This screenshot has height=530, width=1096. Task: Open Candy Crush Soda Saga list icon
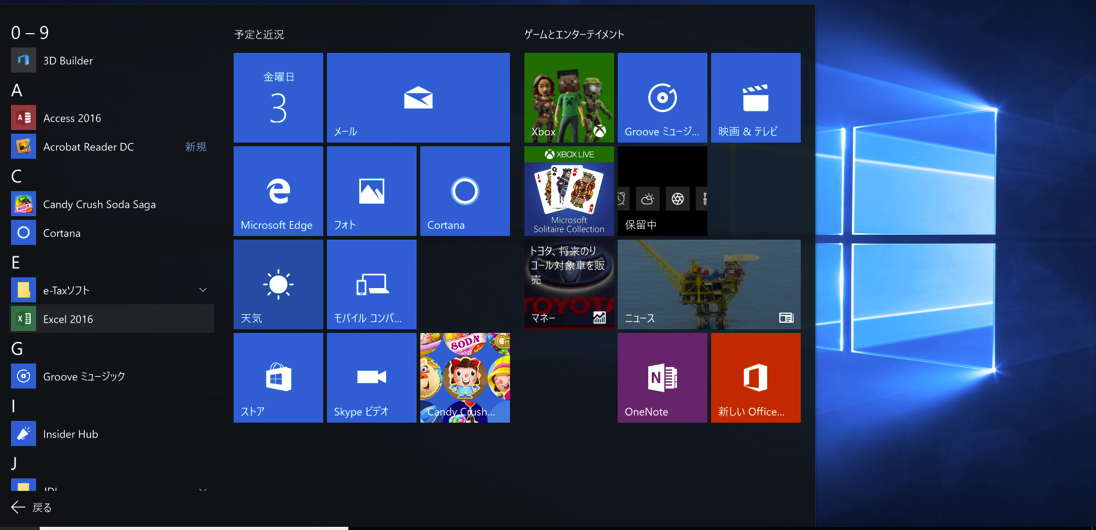tap(24, 204)
